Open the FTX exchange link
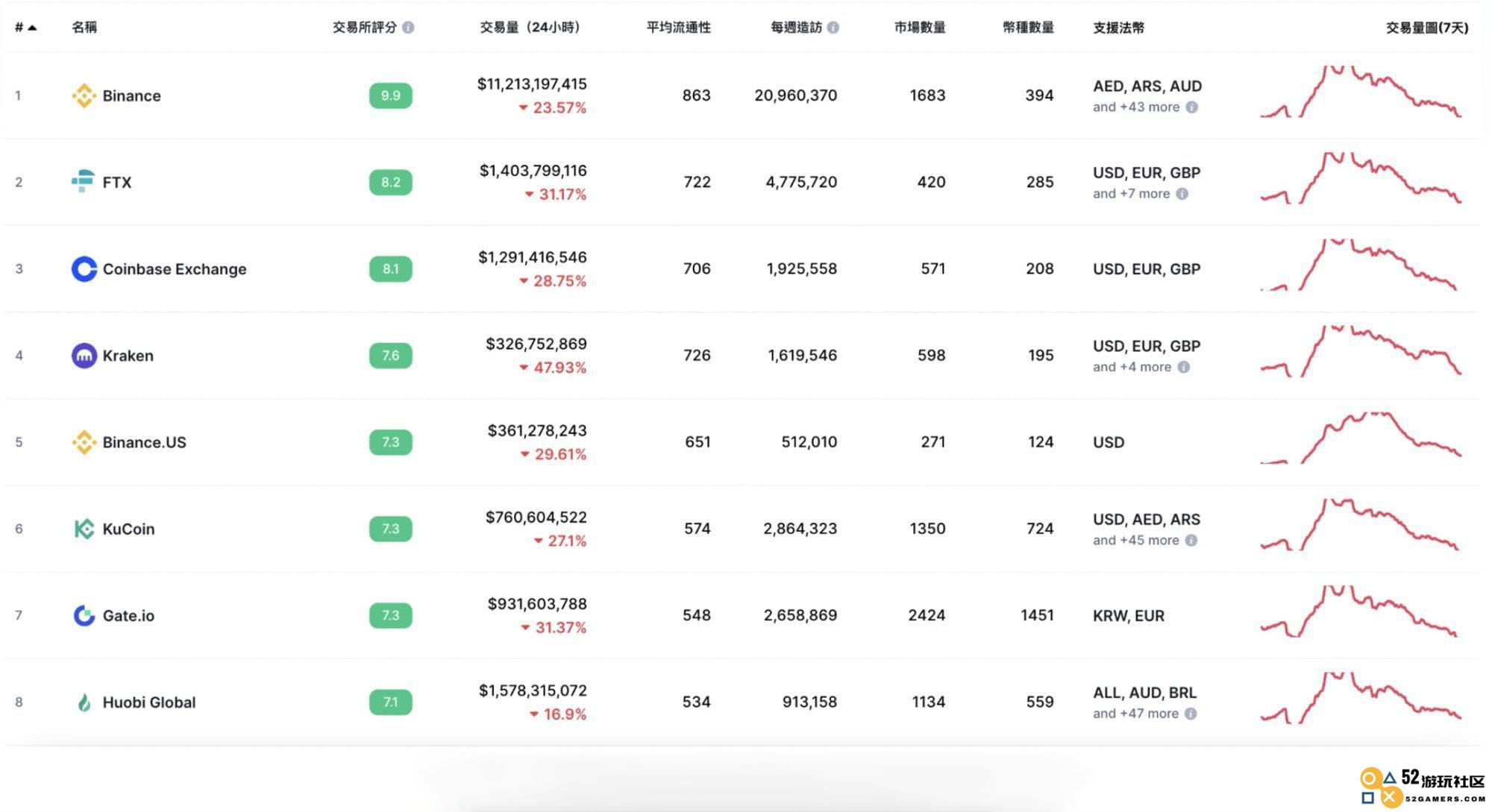1492x812 pixels. pos(117,182)
